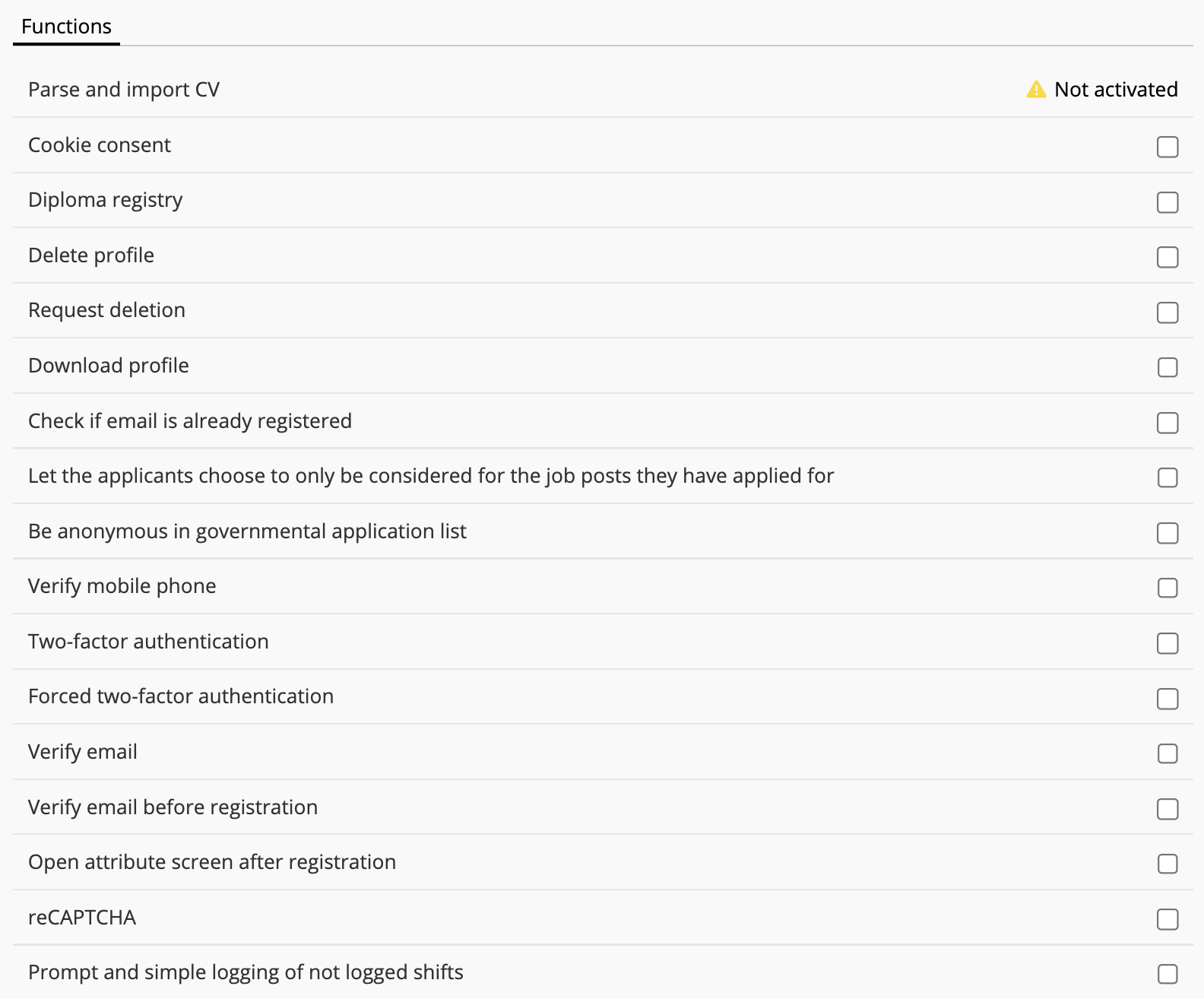
Task: Click the yellow warning icon beside Not activated
Action: coord(1036,90)
